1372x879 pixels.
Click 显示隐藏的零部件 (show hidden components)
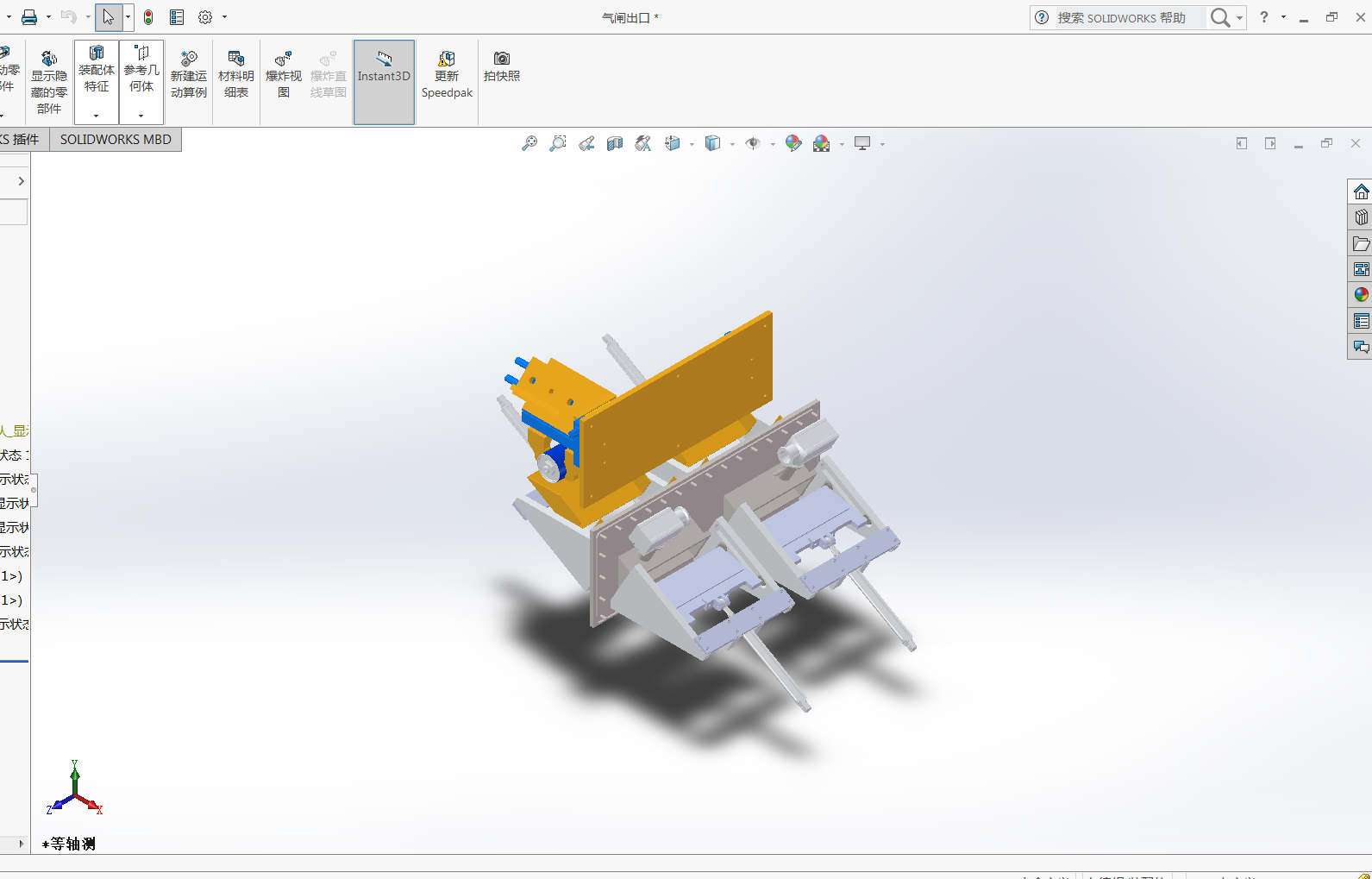point(49,82)
